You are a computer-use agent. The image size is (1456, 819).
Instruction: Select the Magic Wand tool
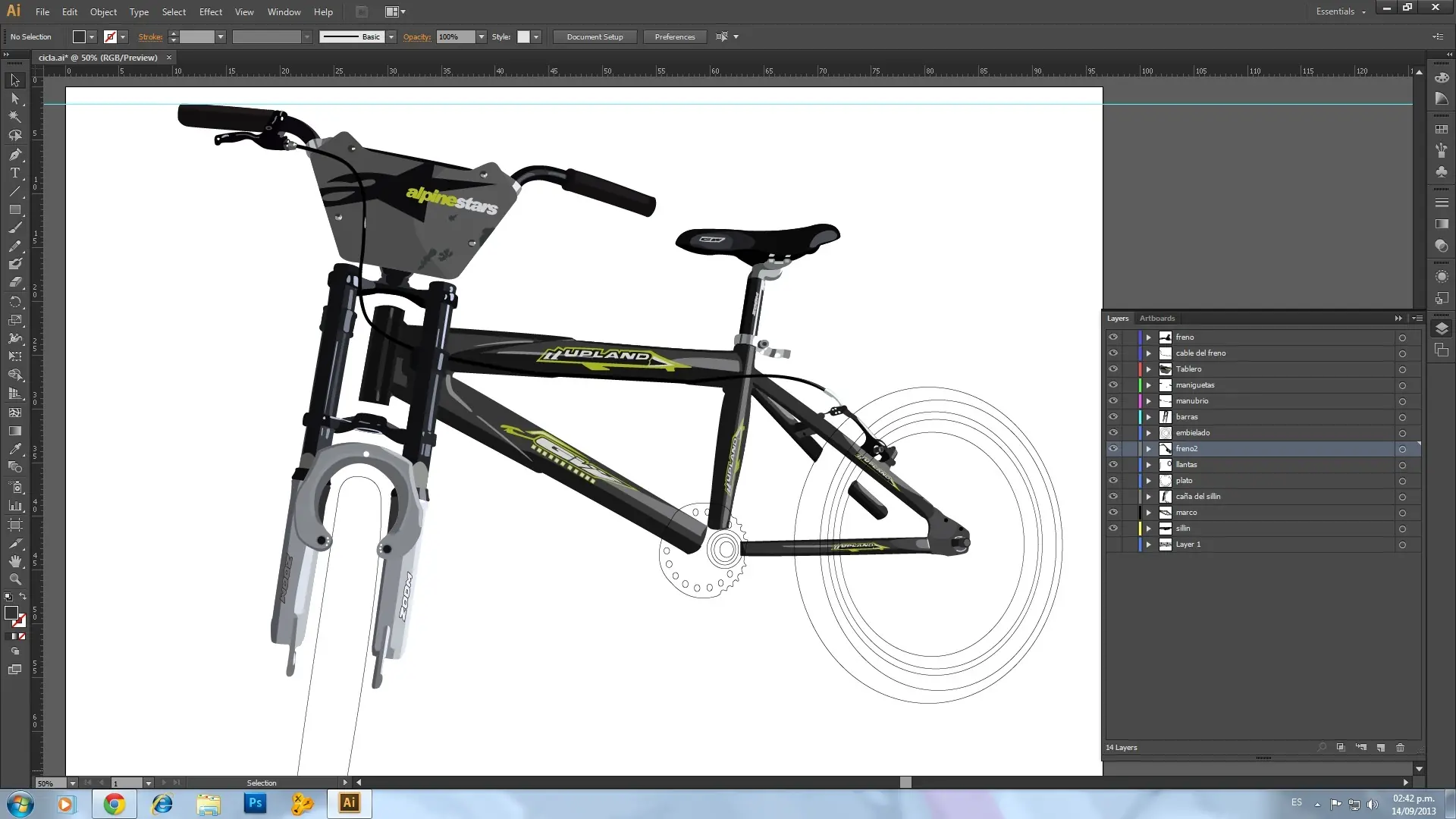(x=15, y=117)
